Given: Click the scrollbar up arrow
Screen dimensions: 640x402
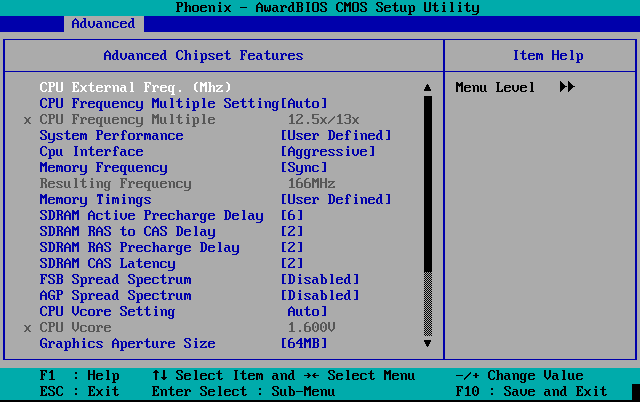Looking at the screenshot, I should point(427,87).
